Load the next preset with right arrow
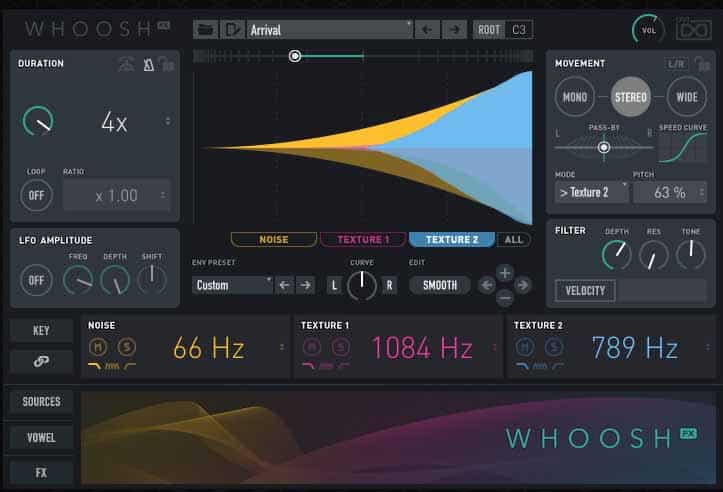 click(455, 30)
